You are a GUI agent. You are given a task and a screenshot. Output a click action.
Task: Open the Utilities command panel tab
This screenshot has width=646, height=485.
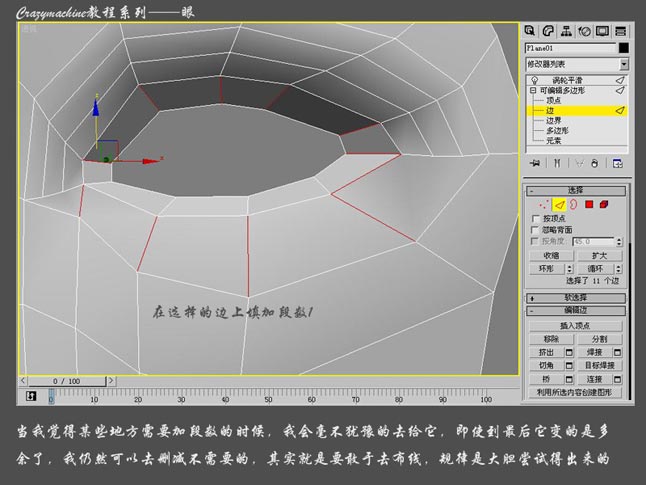(x=621, y=31)
